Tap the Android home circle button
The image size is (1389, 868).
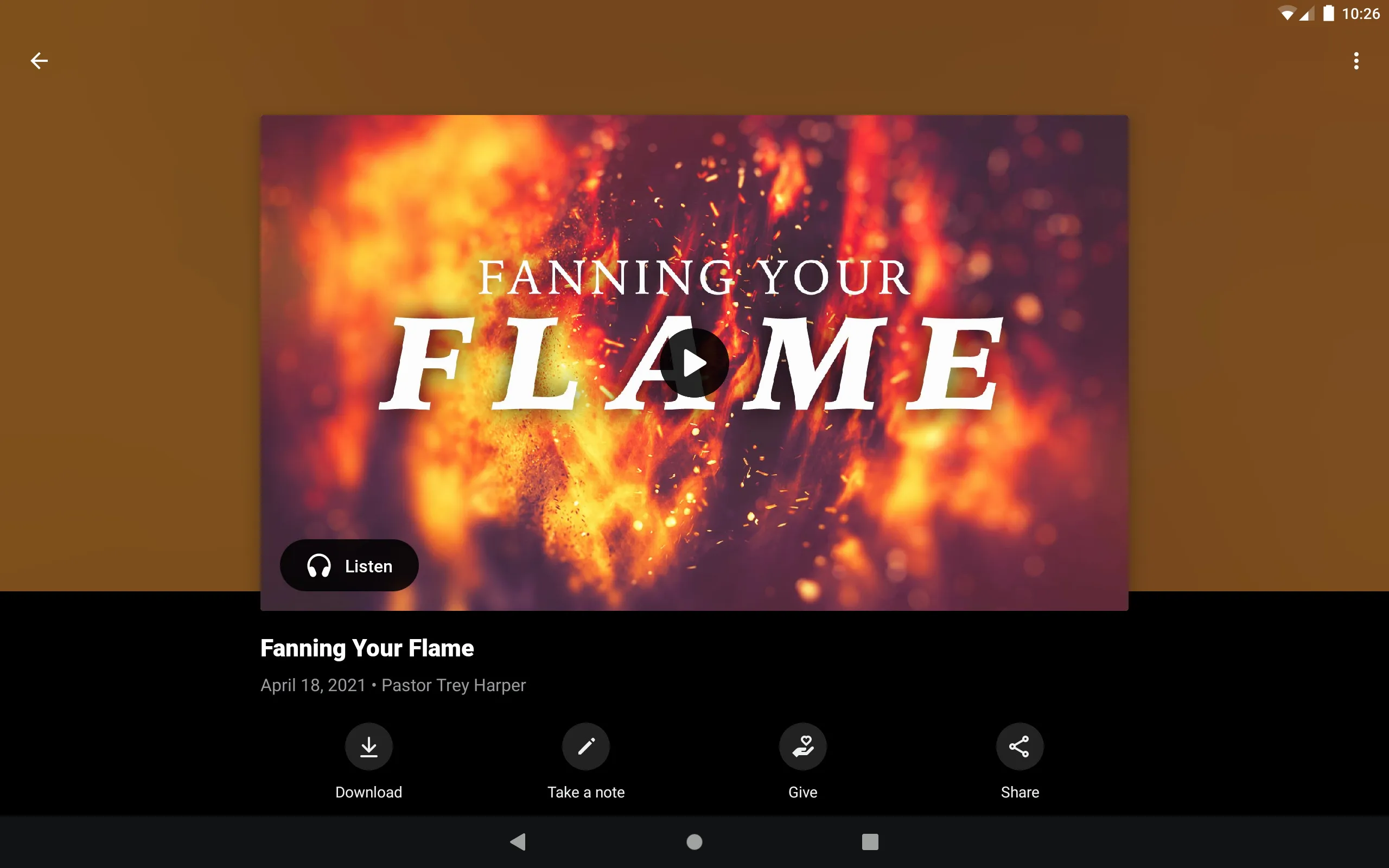point(694,841)
